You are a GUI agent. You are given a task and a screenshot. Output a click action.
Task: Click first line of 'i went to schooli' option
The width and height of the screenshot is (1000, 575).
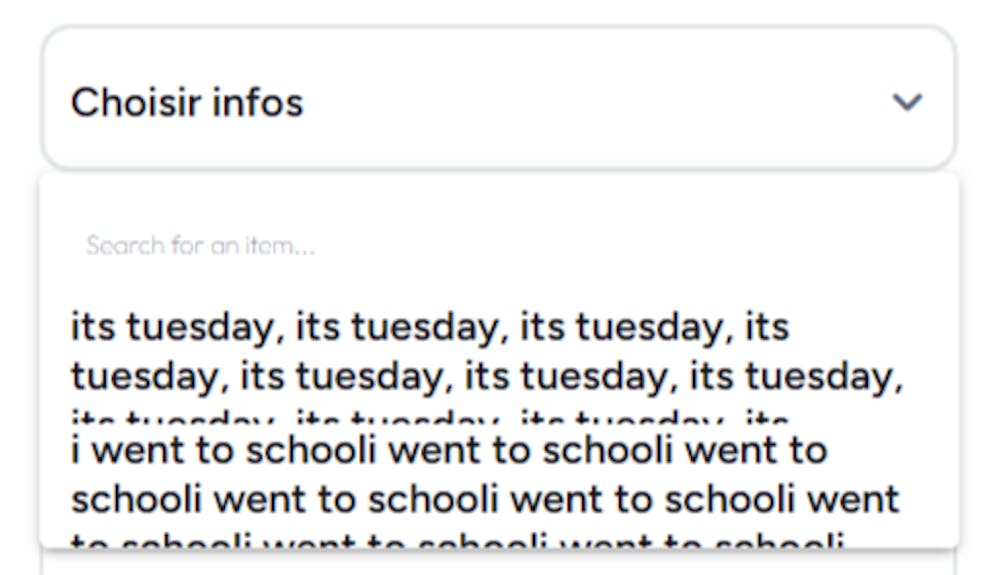click(x=449, y=451)
